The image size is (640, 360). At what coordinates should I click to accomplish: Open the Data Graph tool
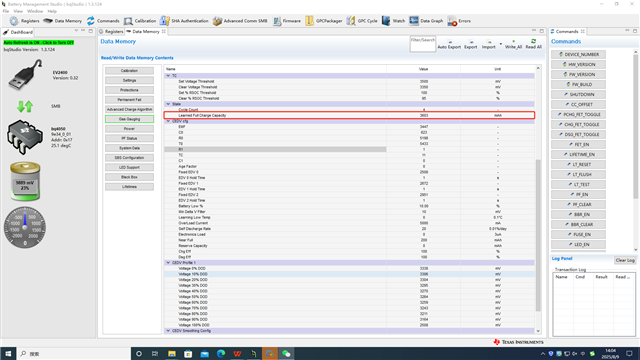[x=426, y=21]
